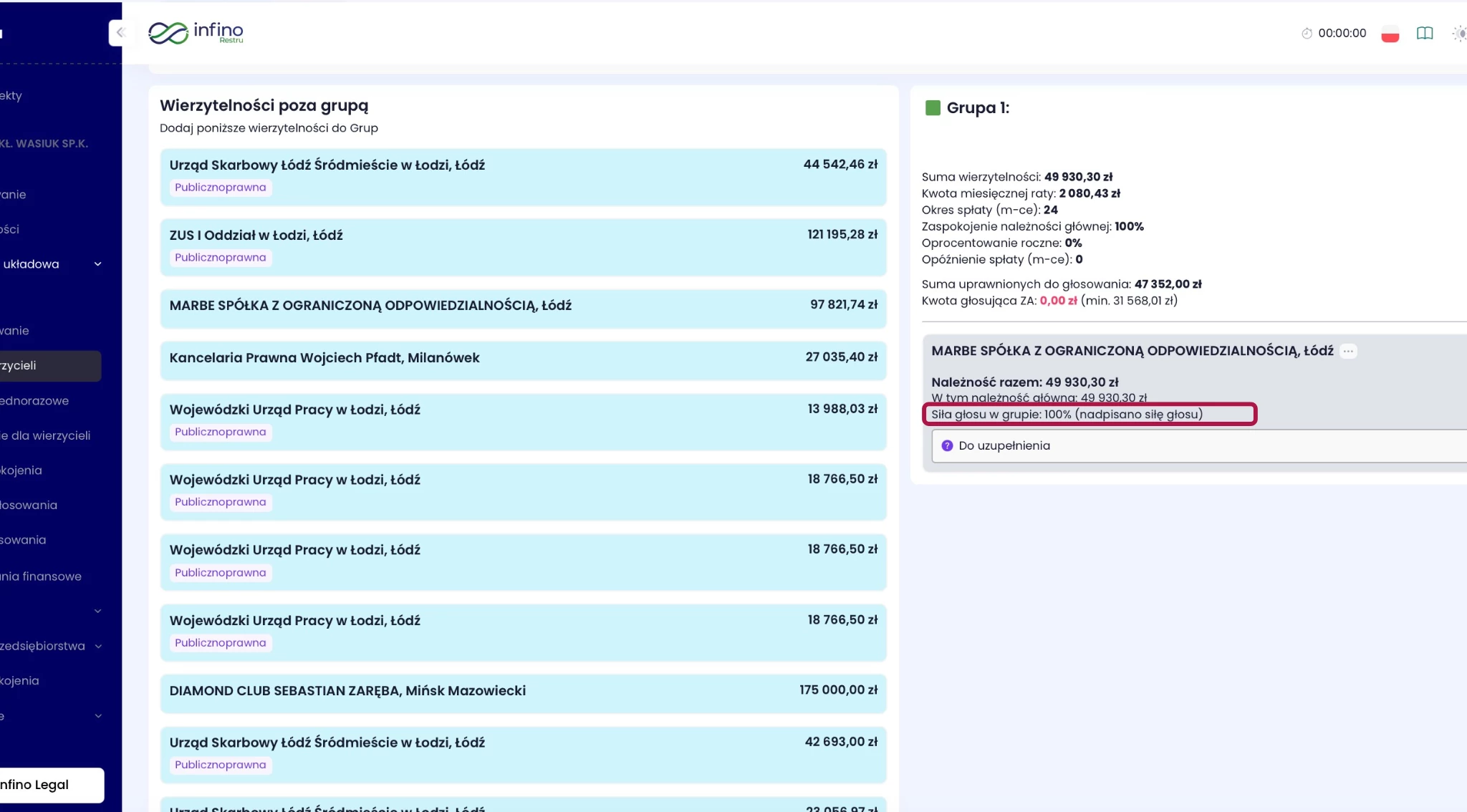Select the Urząd Skarbowy card for 44 542,46 zł
This screenshot has height=812, width=1467.
[x=523, y=177]
